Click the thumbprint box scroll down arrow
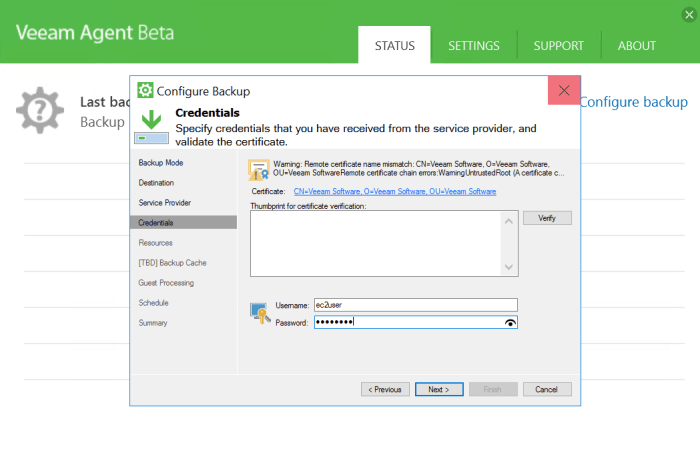The height and width of the screenshot is (455, 700). coord(508,267)
